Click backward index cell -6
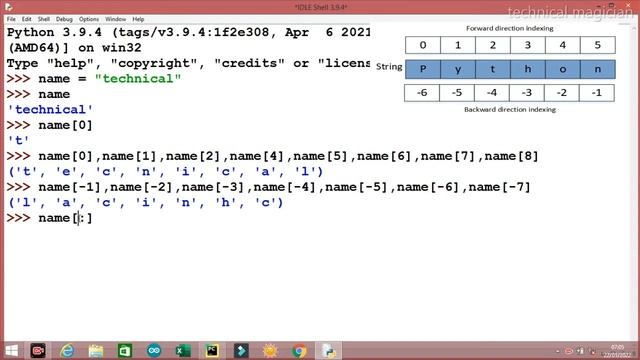The height and width of the screenshot is (360, 640). pos(422,93)
